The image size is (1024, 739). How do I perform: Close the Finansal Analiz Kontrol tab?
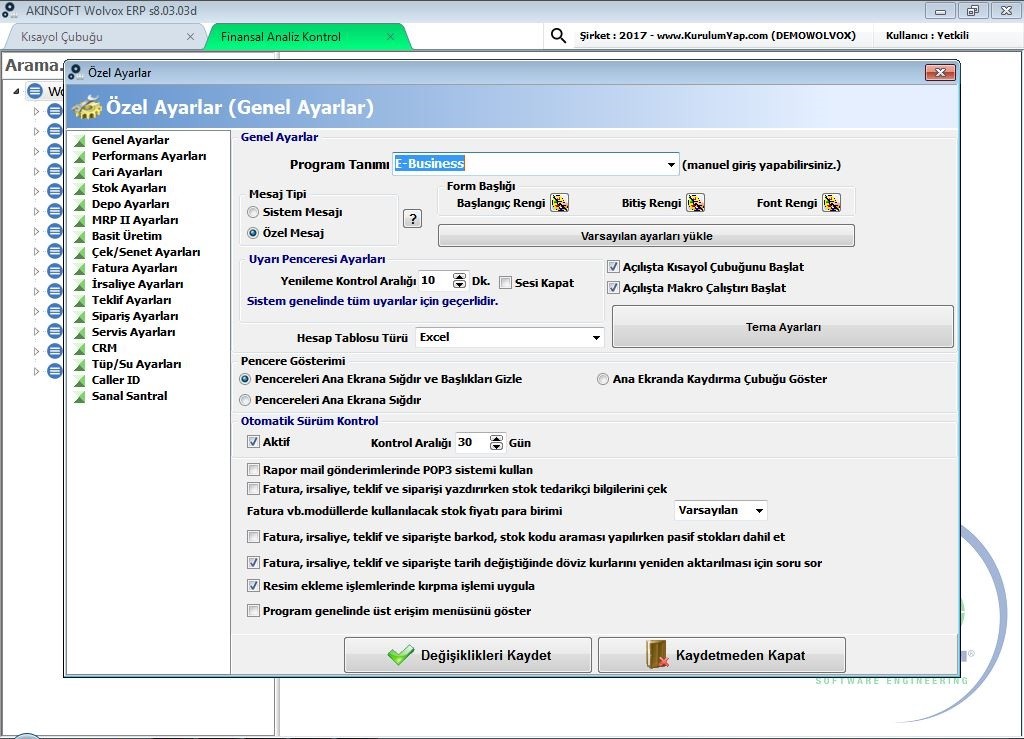coord(391,37)
